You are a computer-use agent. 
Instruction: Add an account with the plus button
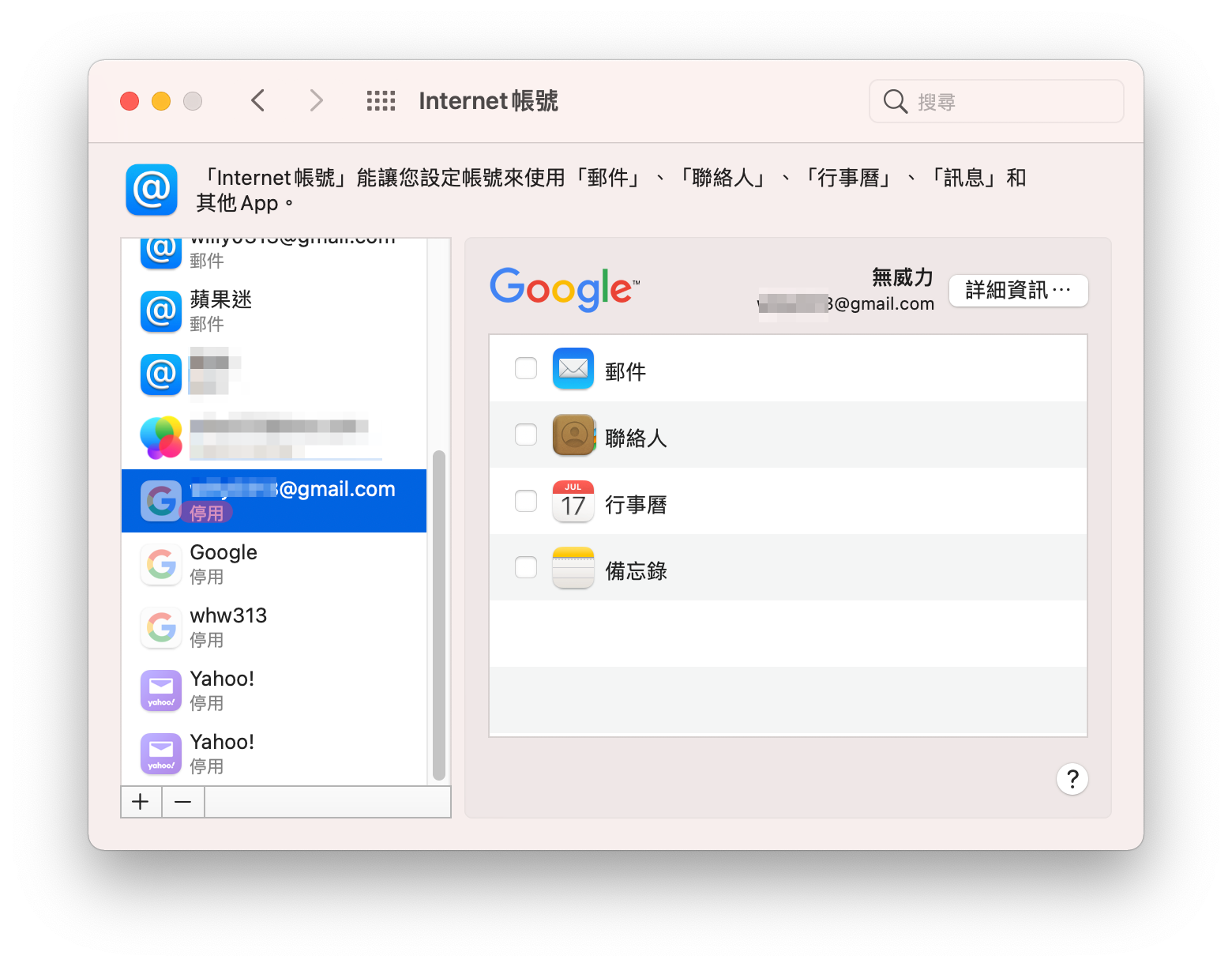[141, 802]
